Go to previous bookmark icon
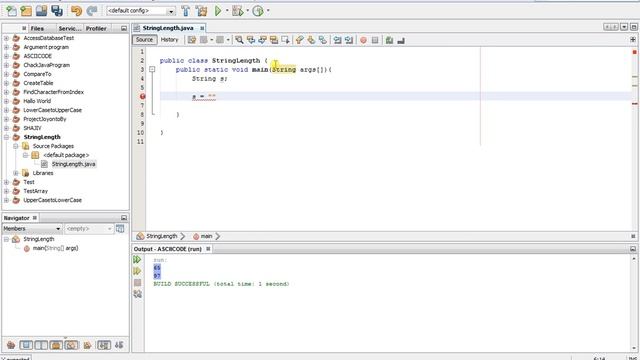 pos(300,40)
